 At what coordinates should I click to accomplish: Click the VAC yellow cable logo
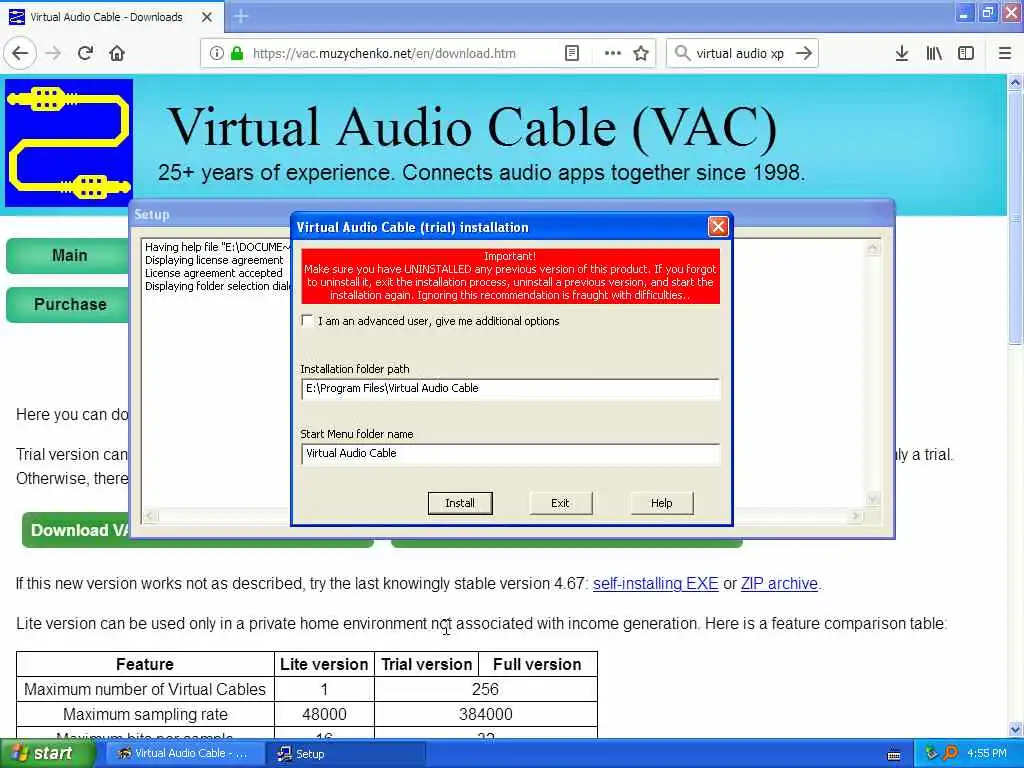69,143
